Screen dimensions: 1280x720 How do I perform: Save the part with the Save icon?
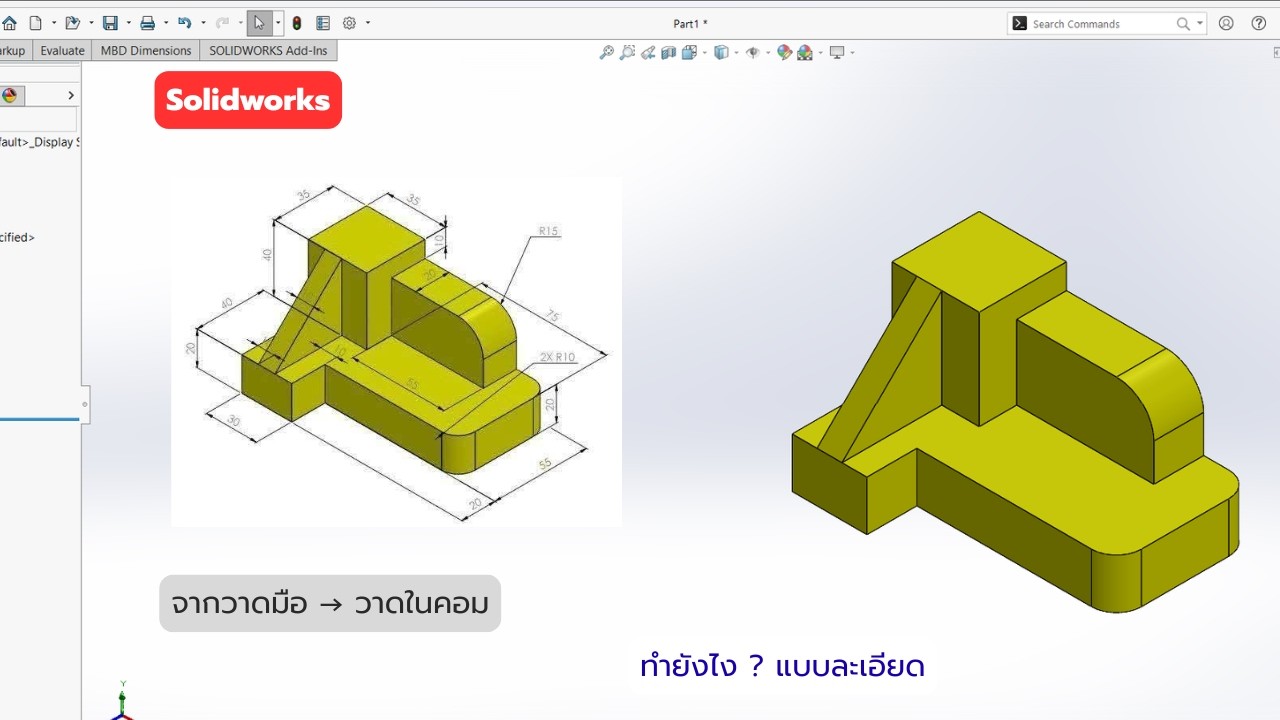[x=110, y=23]
